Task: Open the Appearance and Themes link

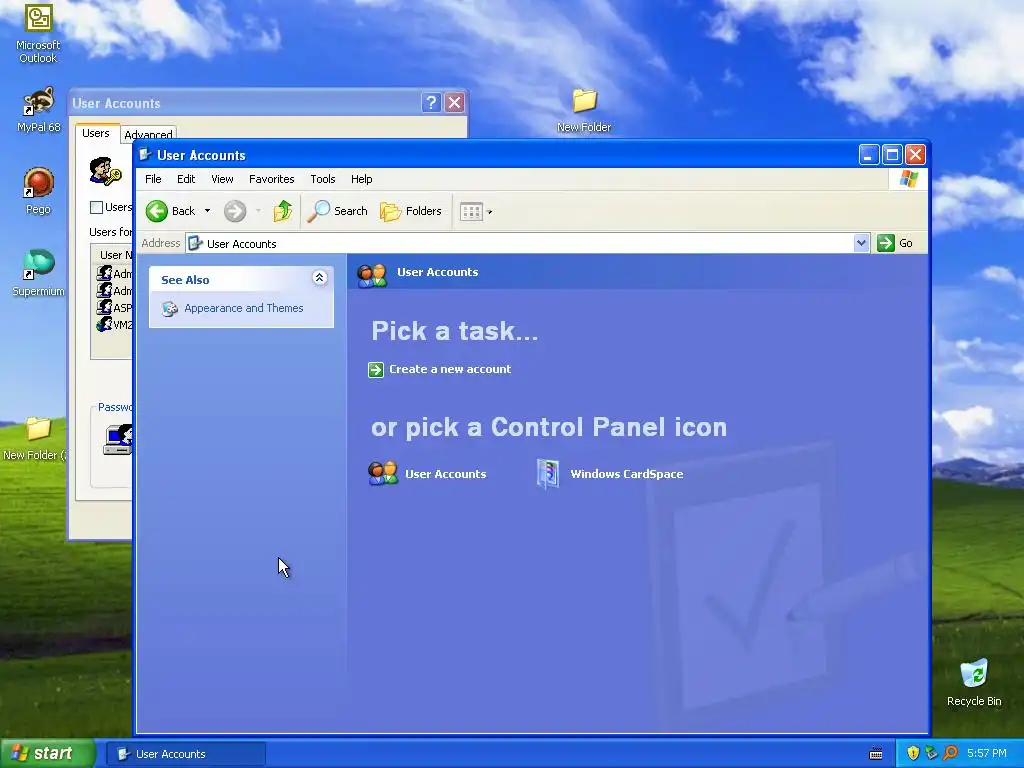Action: tap(244, 308)
